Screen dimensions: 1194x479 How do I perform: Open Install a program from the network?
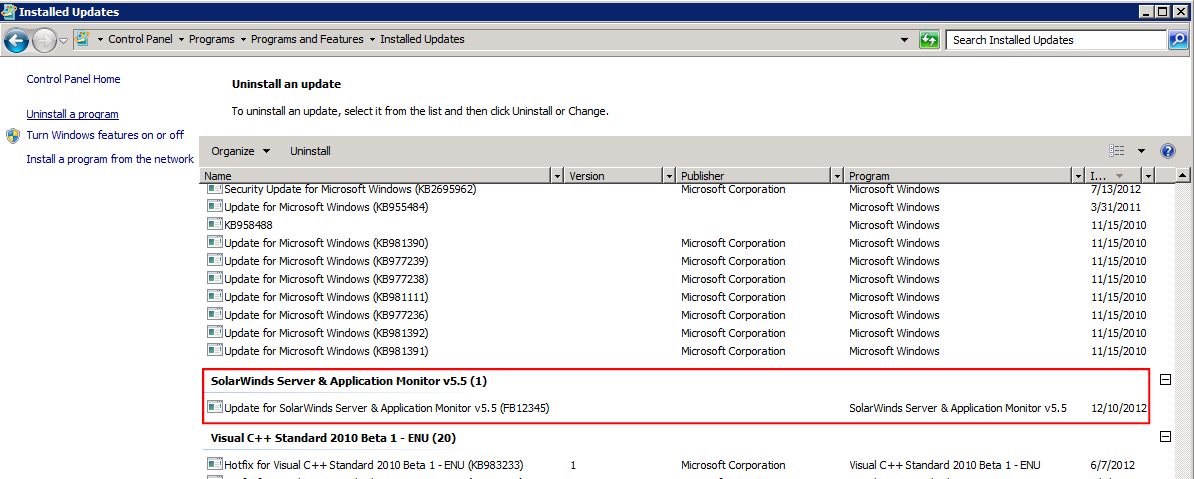pos(110,159)
